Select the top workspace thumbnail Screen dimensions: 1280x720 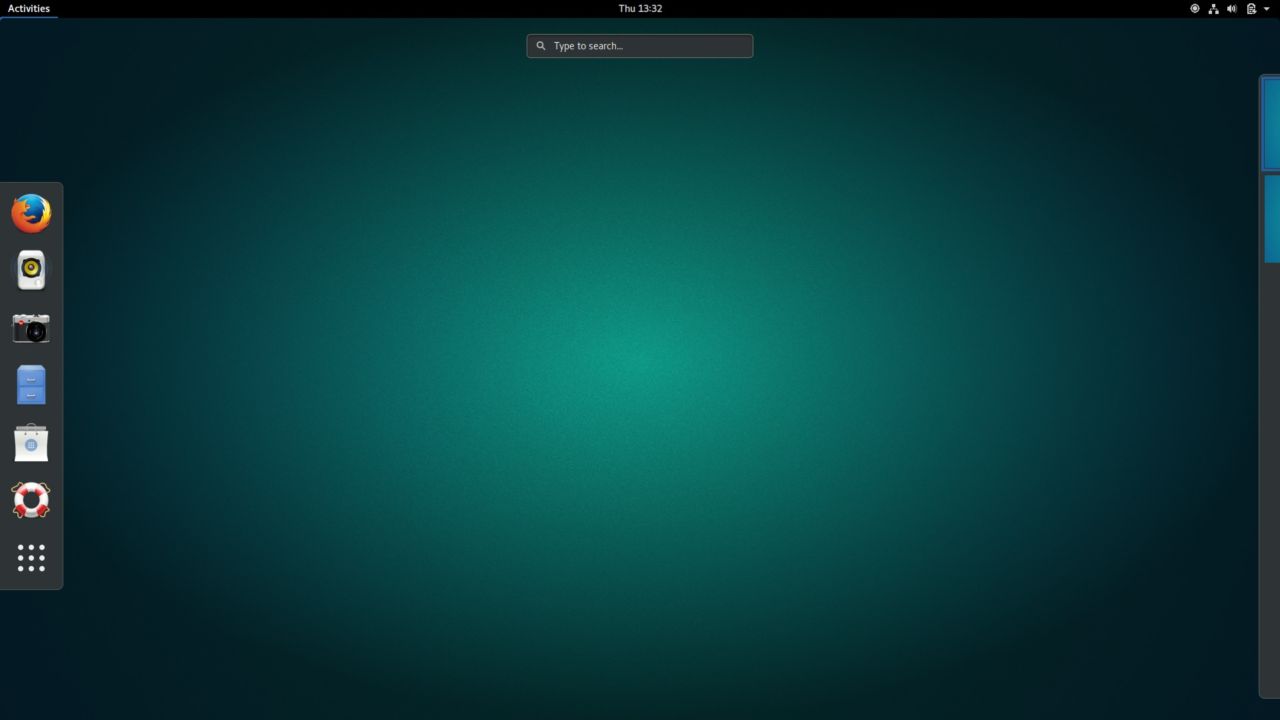pyautogui.click(x=1271, y=123)
